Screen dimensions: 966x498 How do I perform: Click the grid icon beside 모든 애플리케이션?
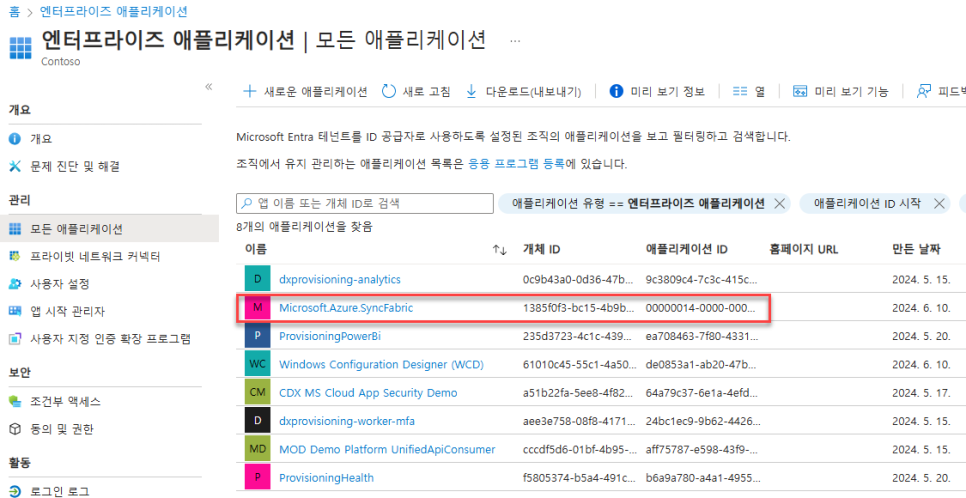click(15, 229)
